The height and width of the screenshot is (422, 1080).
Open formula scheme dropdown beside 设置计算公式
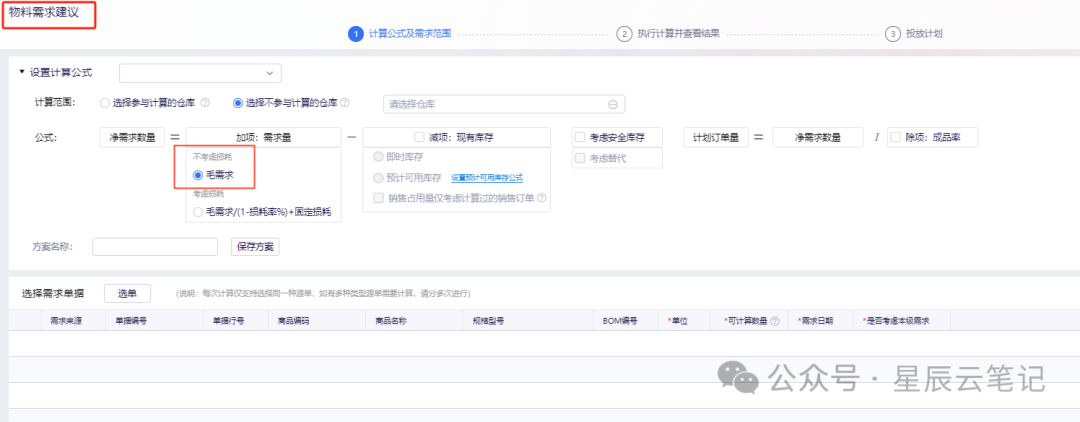point(200,72)
